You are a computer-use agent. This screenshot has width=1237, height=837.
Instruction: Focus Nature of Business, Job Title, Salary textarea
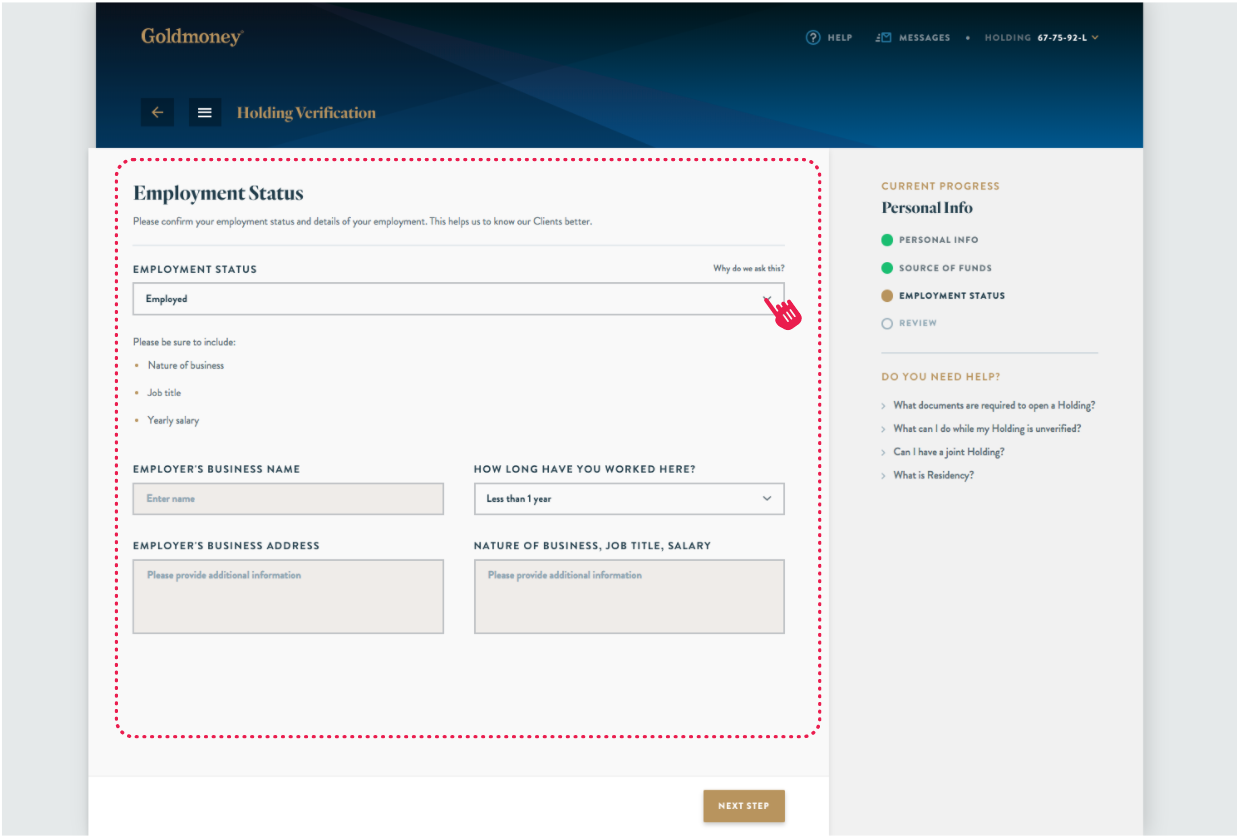(629, 596)
